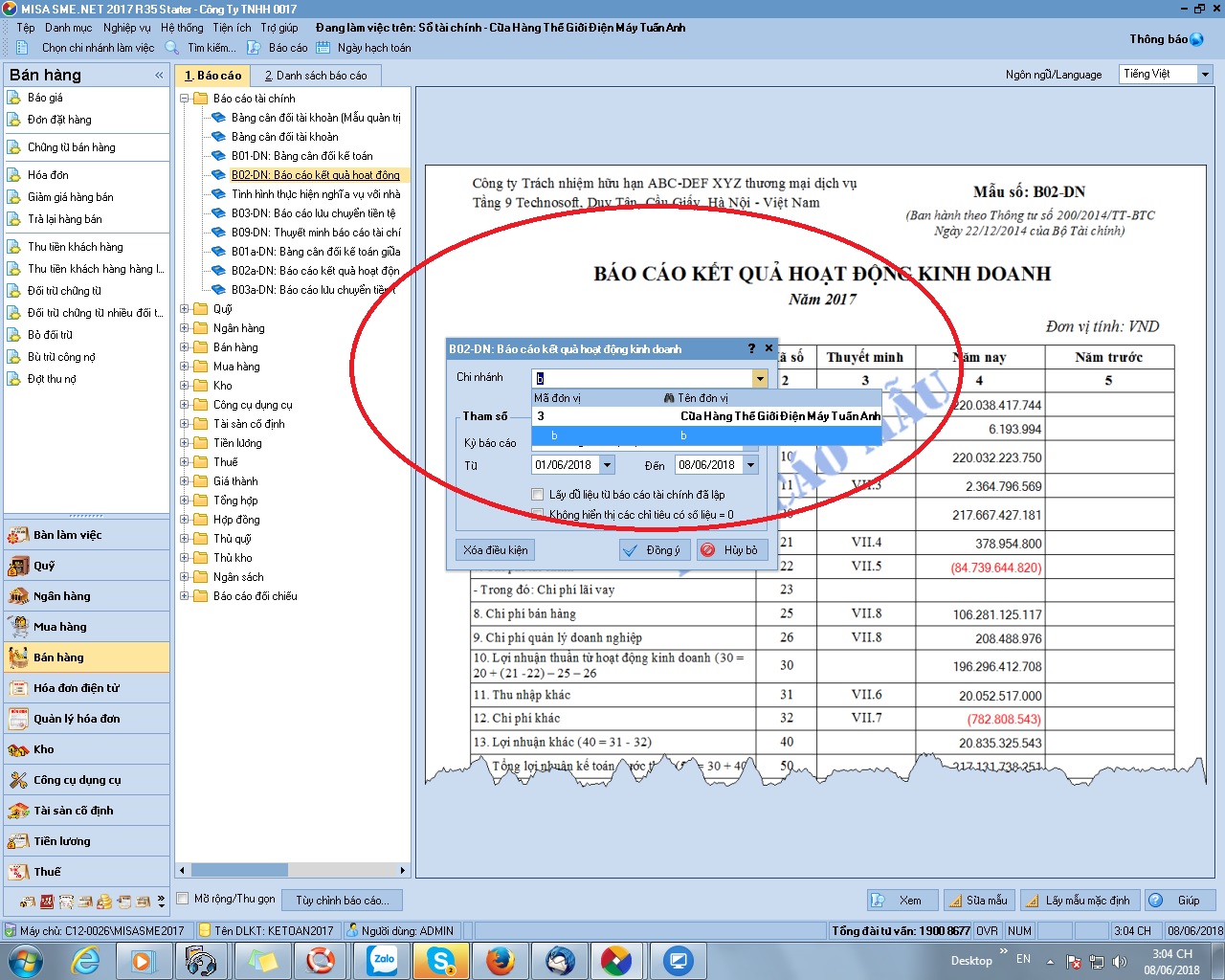This screenshot has width=1225, height=980.
Task: Open Hóa đơn điện tử module
Action: pos(87,688)
